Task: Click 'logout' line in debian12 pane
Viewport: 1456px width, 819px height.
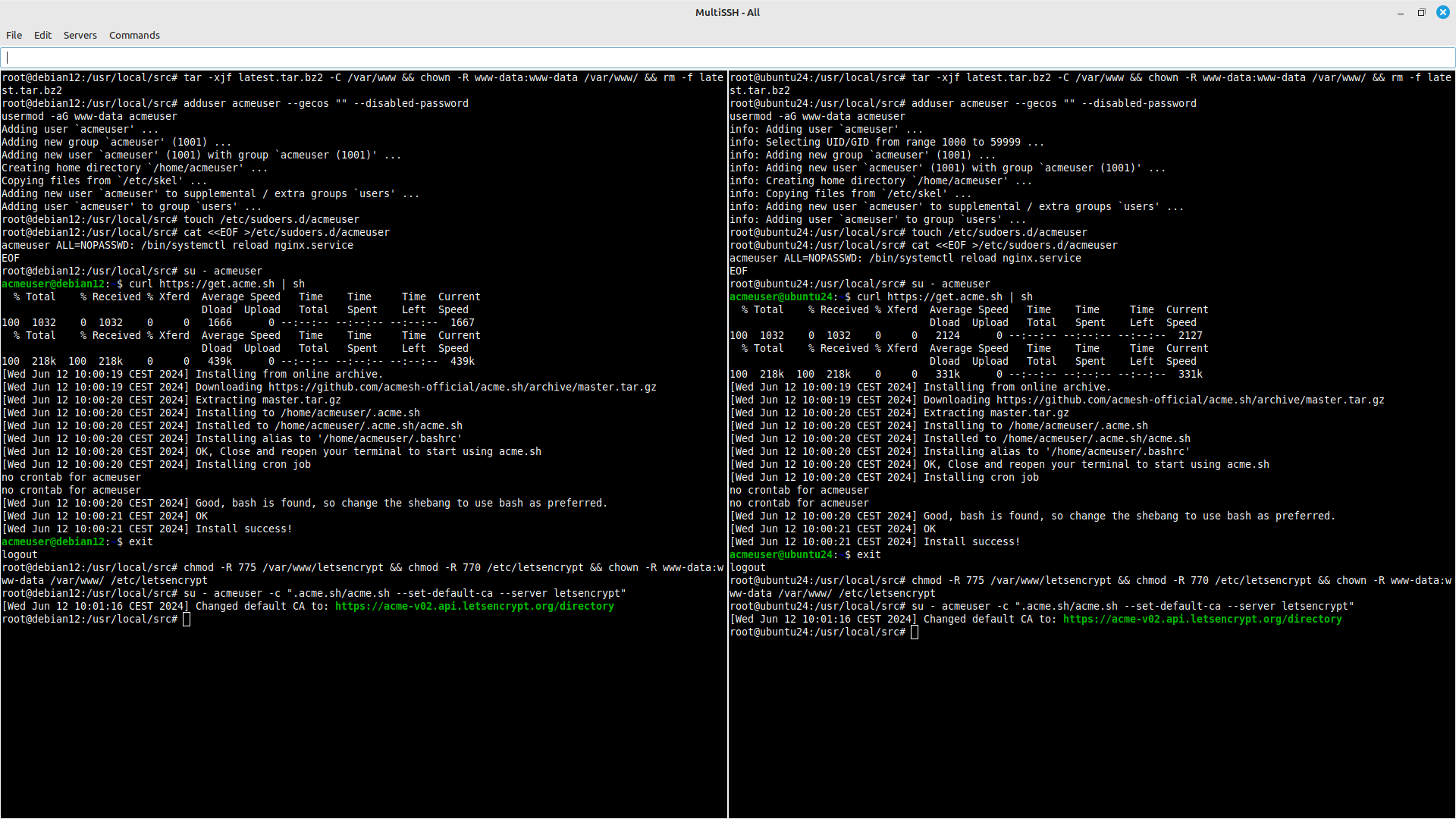Action: 20,554
